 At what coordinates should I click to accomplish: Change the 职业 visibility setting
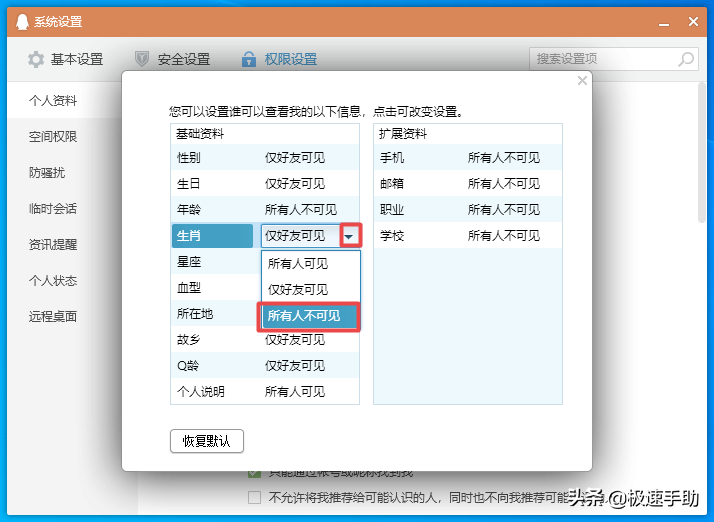tap(504, 210)
